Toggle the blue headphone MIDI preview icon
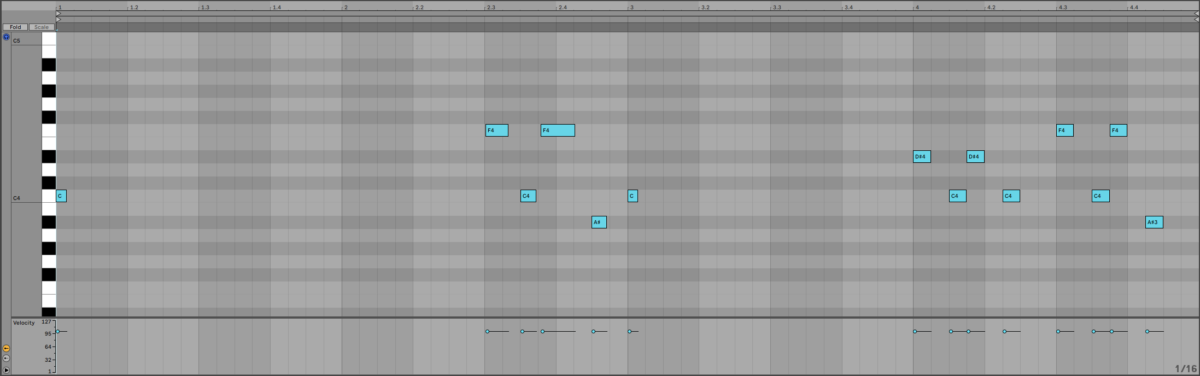1200x376 pixels. pyautogui.click(x=6, y=36)
